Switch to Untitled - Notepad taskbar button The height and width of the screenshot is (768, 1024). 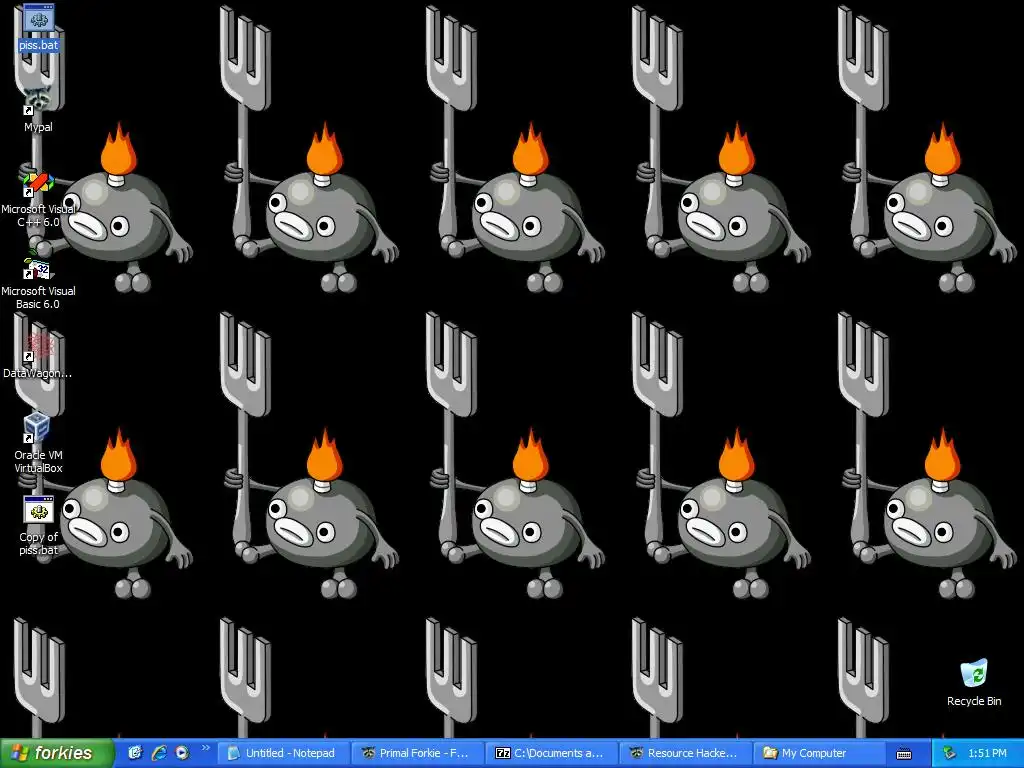pos(283,753)
